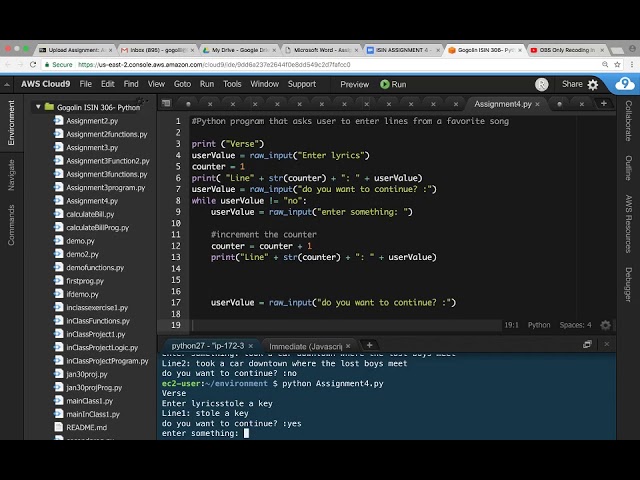The width and height of the screenshot is (640, 480).
Task: Open the Window menu
Action: coord(264,84)
